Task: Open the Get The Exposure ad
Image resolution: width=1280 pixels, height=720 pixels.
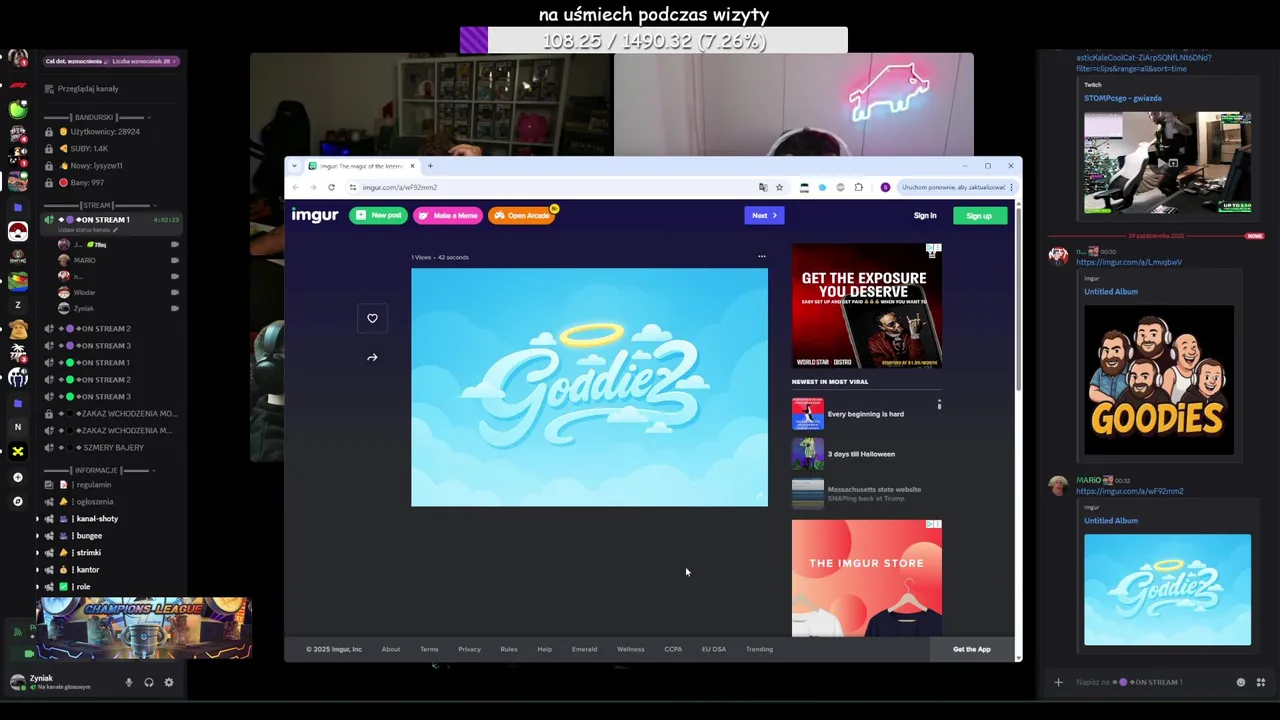Action: coord(866,306)
